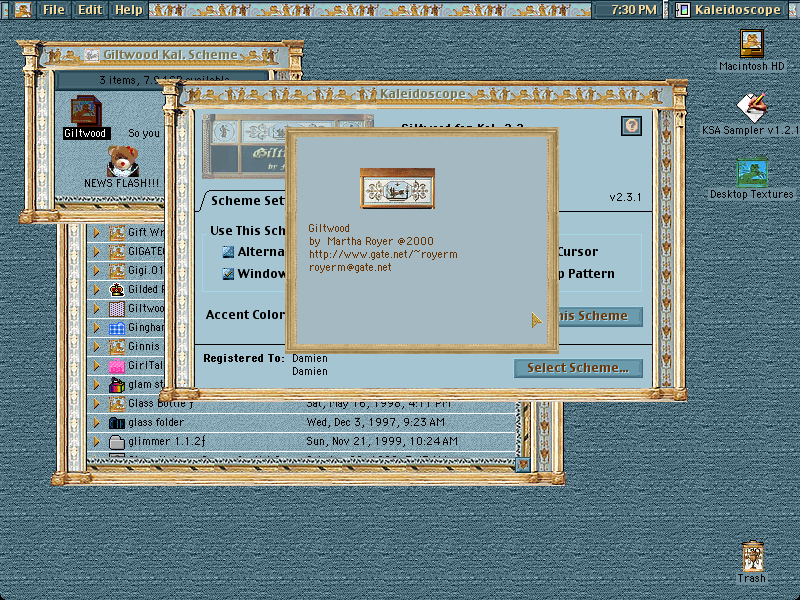This screenshot has height=600, width=800.
Task: Toggle the Alterna… checkbox
Action: coord(228,252)
